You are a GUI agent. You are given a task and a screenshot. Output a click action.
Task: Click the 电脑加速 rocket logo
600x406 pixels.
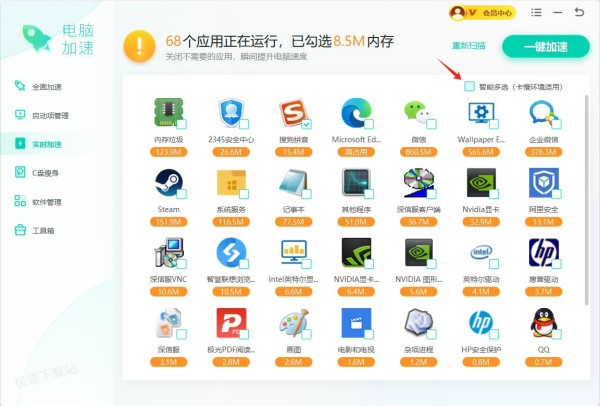pos(37,38)
